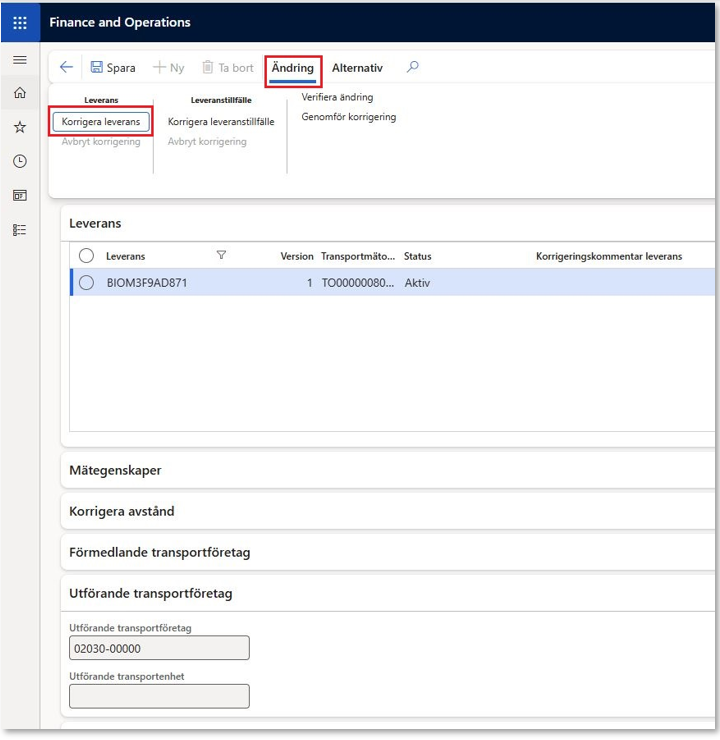Expand Förmedlande transportföretag section
The height and width of the screenshot is (740, 720).
coord(159,552)
